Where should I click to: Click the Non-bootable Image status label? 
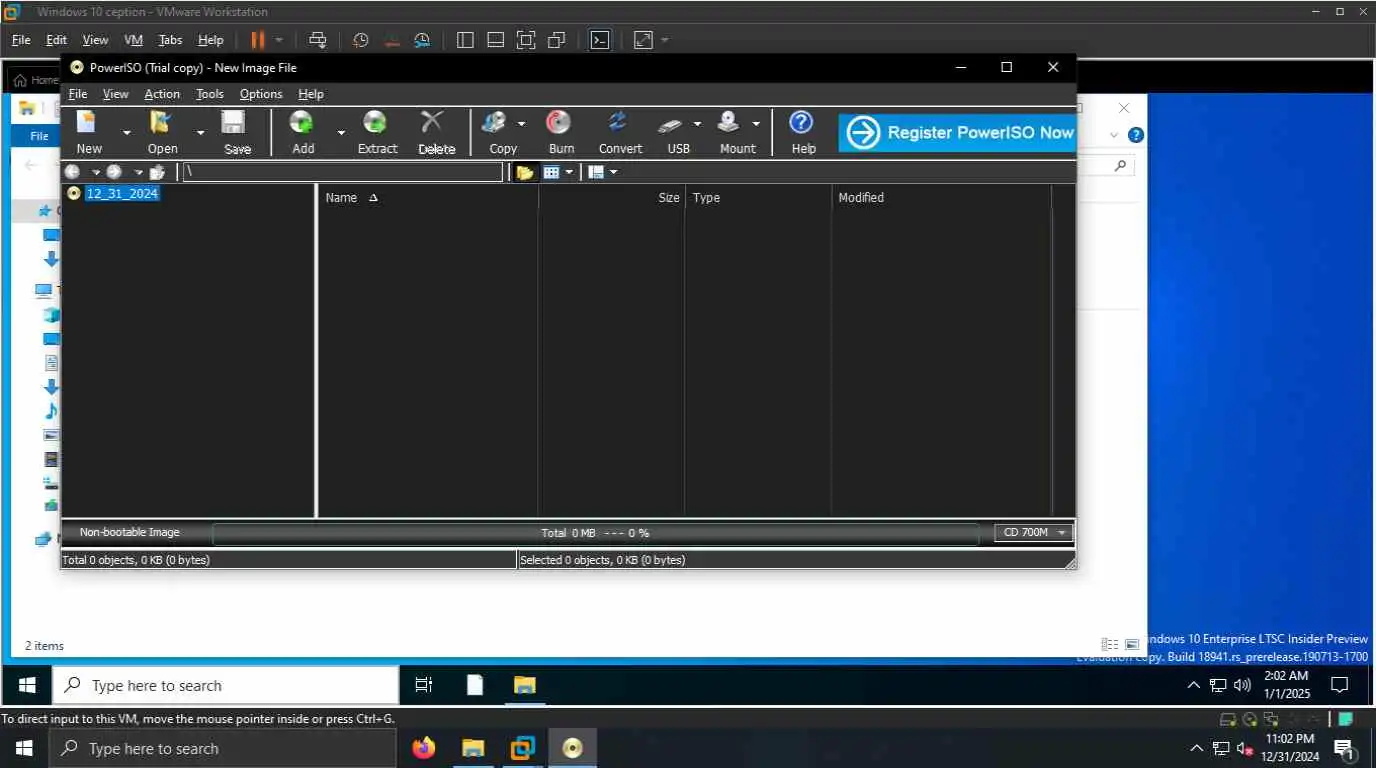tap(130, 533)
